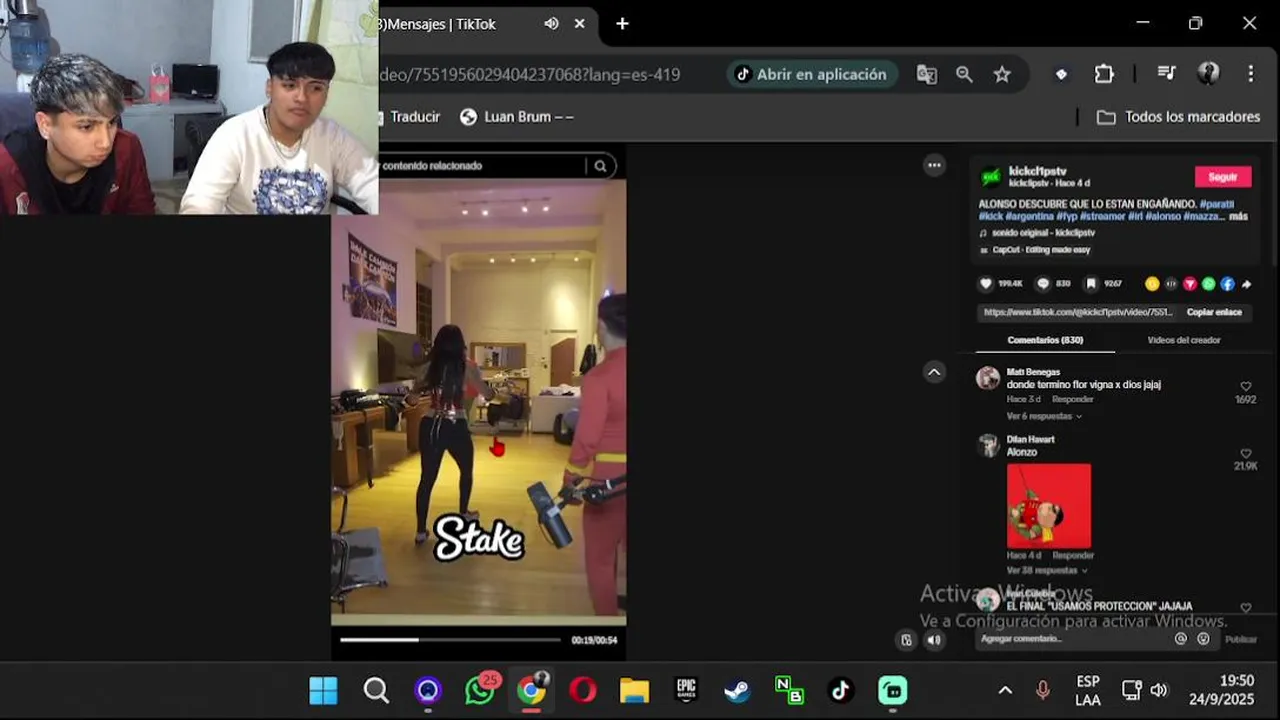Bookmark this page with the star
Viewport: 1280px width, 720px height.
1002,74
